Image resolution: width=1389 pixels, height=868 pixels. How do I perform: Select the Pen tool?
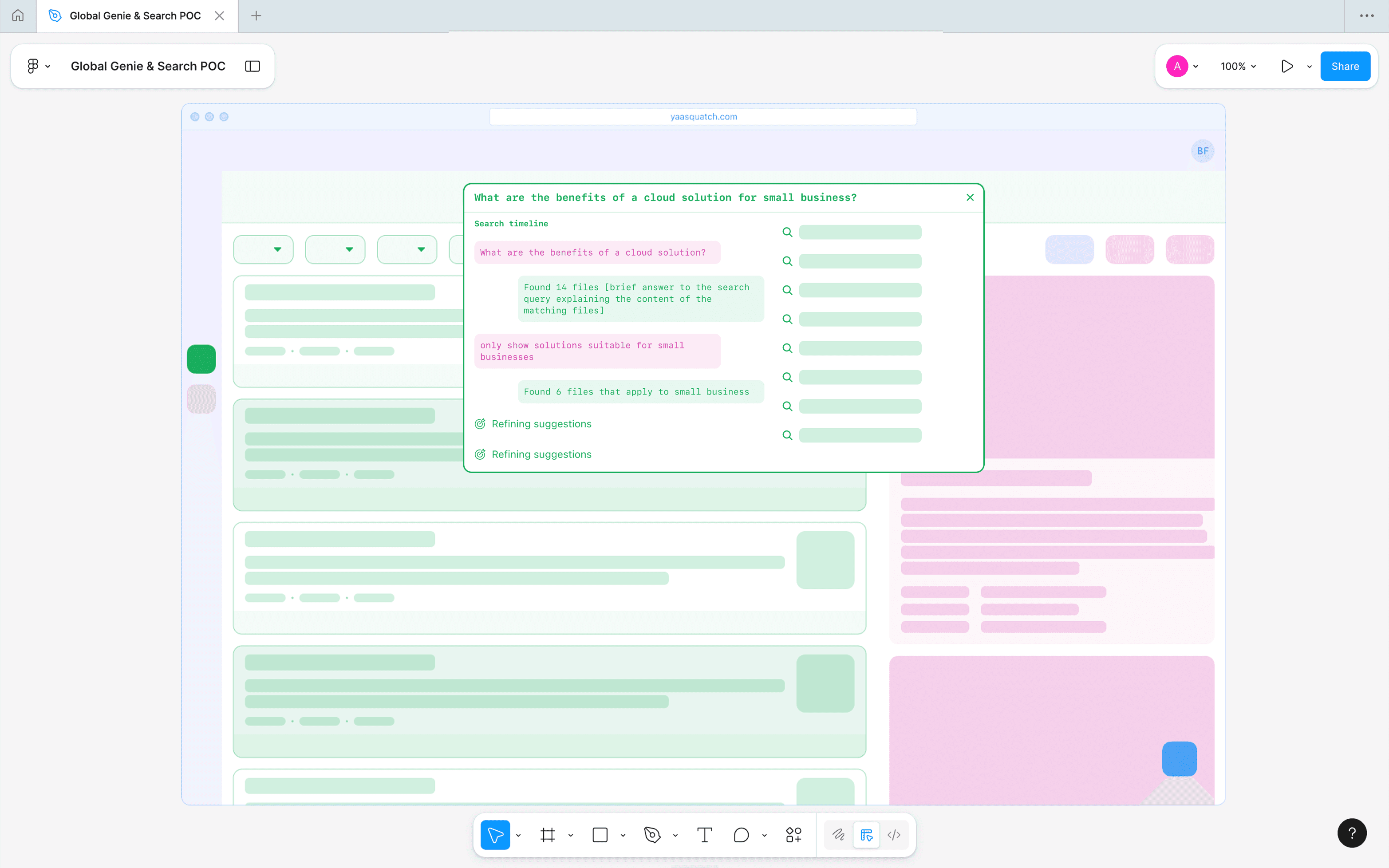point(652,835)
